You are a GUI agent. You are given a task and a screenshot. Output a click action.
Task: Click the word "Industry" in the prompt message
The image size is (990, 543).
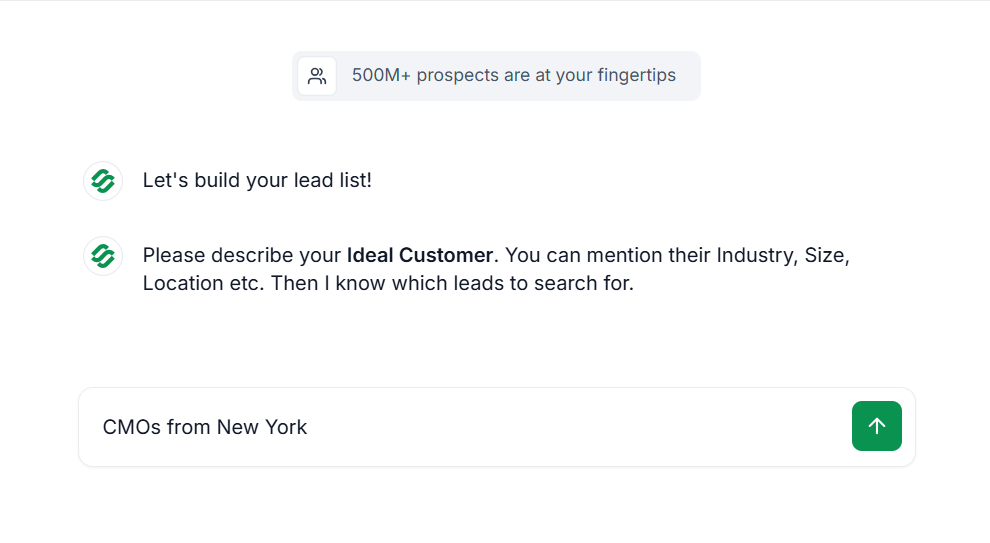756,255
